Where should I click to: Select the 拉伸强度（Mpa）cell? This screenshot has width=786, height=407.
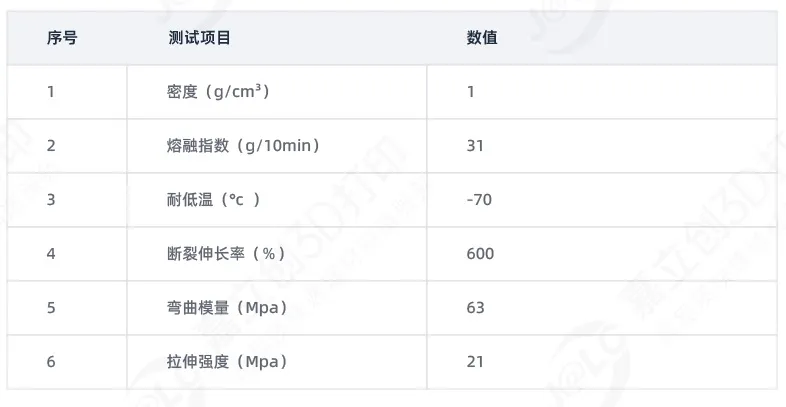point(227,361)
